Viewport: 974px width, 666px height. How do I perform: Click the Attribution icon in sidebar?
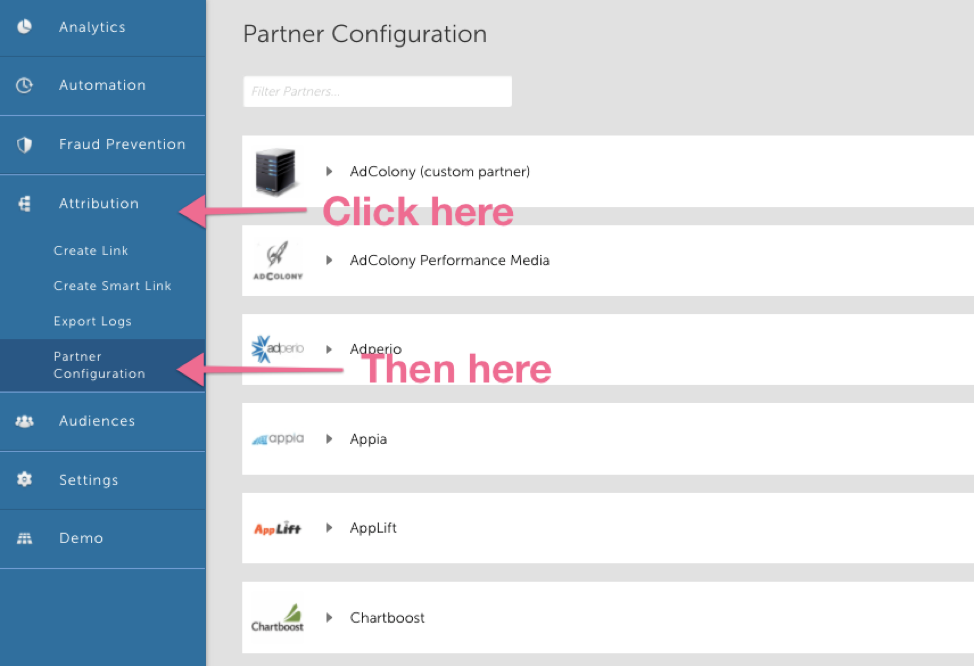(x=25, y=204)
